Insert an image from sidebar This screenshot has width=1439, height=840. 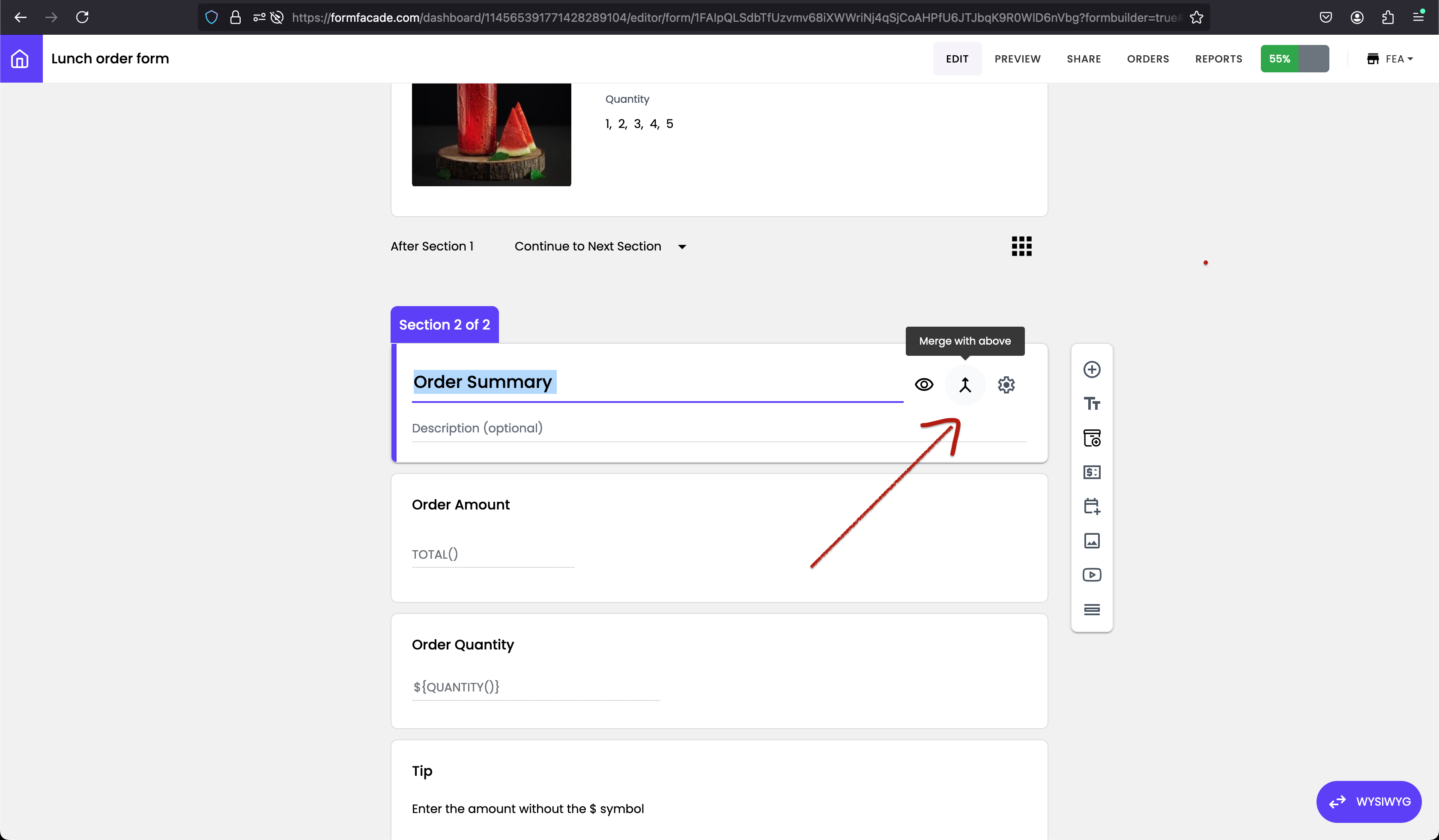[1091, 541]
